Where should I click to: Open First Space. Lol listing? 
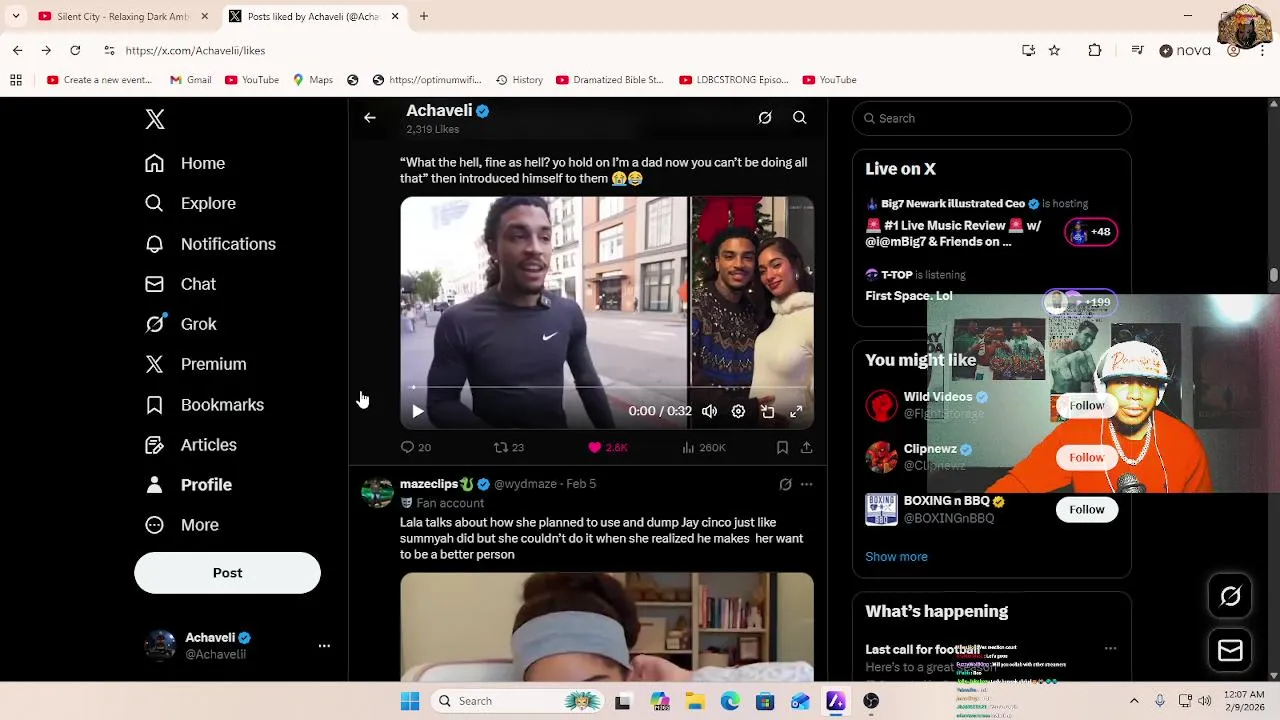(x=908, y=296)
